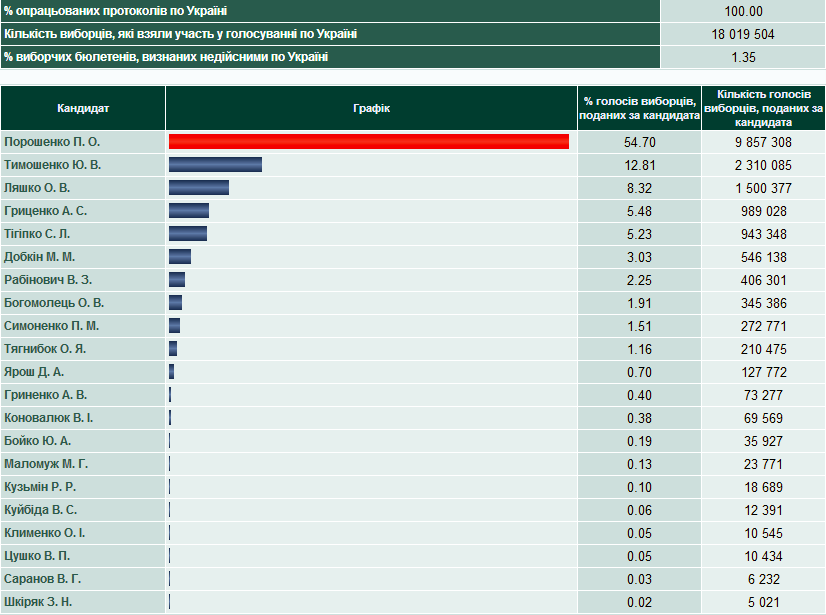Image resolution: width=826 pixels, height=615 pixels.
Task: Select candidate Гриценко А. С.
Action: (45, 211)
